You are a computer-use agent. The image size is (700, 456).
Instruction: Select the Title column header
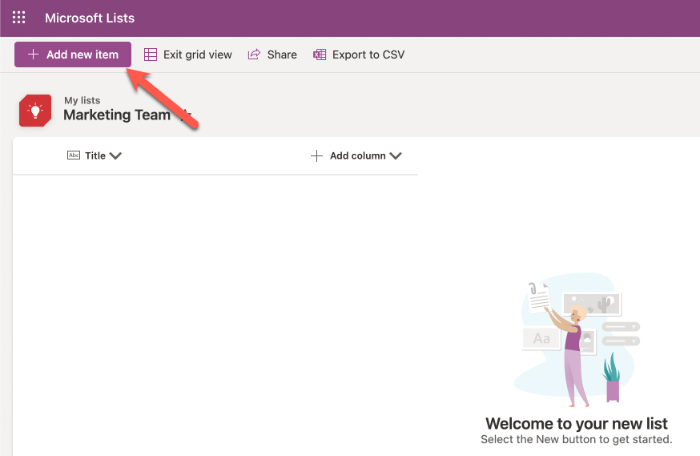click(x=95, y=155)
